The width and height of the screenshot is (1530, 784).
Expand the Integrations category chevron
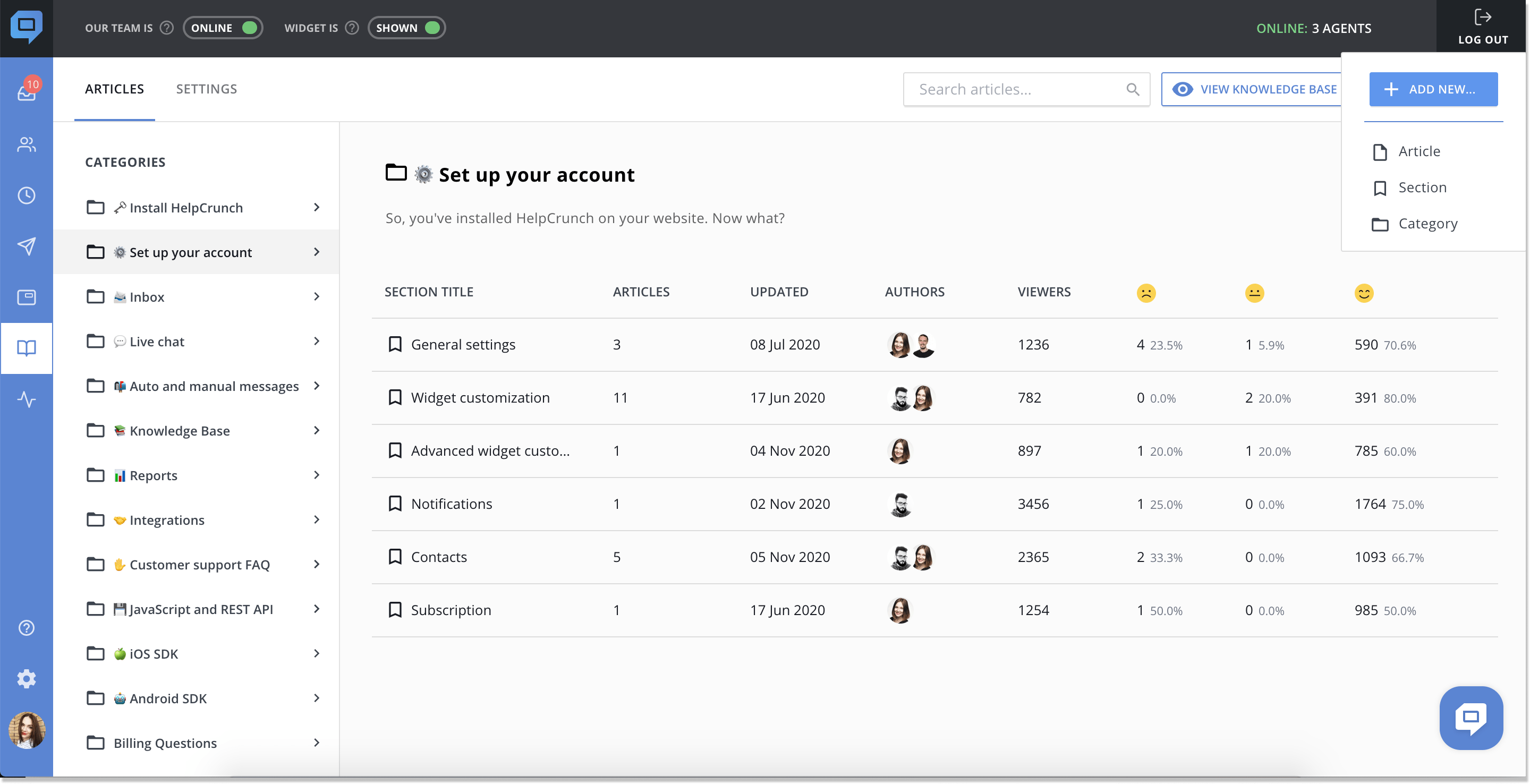point(317,519)
